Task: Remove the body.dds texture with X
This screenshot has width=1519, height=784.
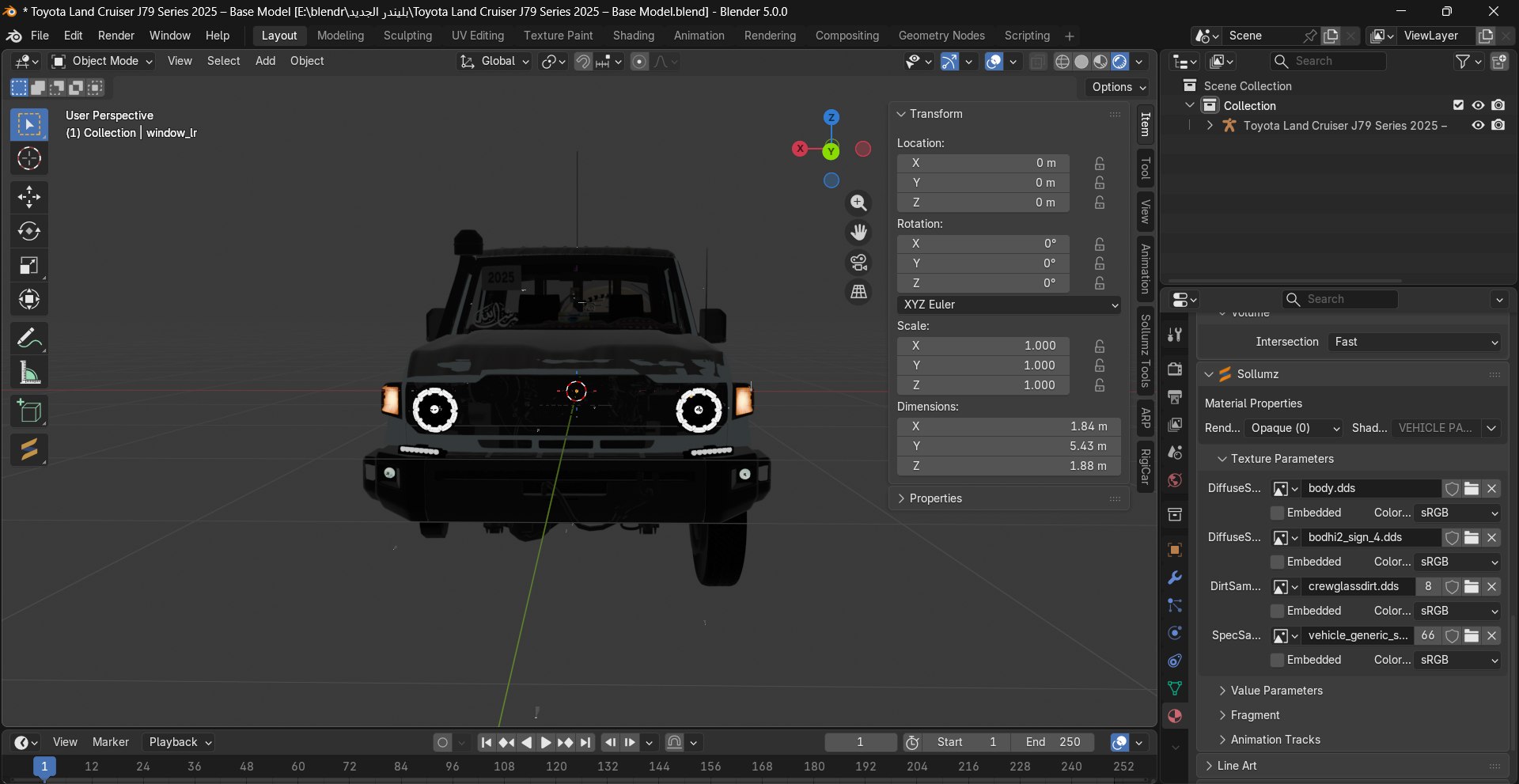Action: pos(1492,488)
